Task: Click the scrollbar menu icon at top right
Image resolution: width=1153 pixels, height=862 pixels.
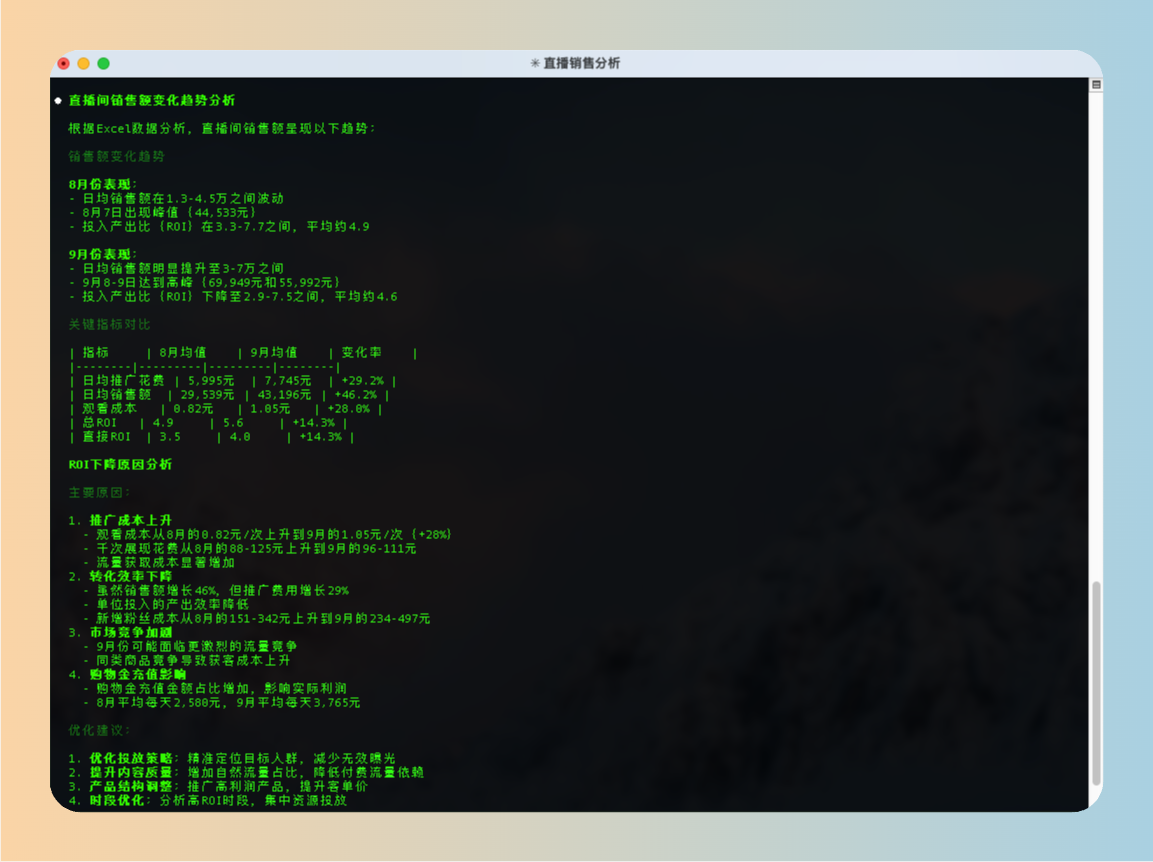Action: [x=1096, y=85]
